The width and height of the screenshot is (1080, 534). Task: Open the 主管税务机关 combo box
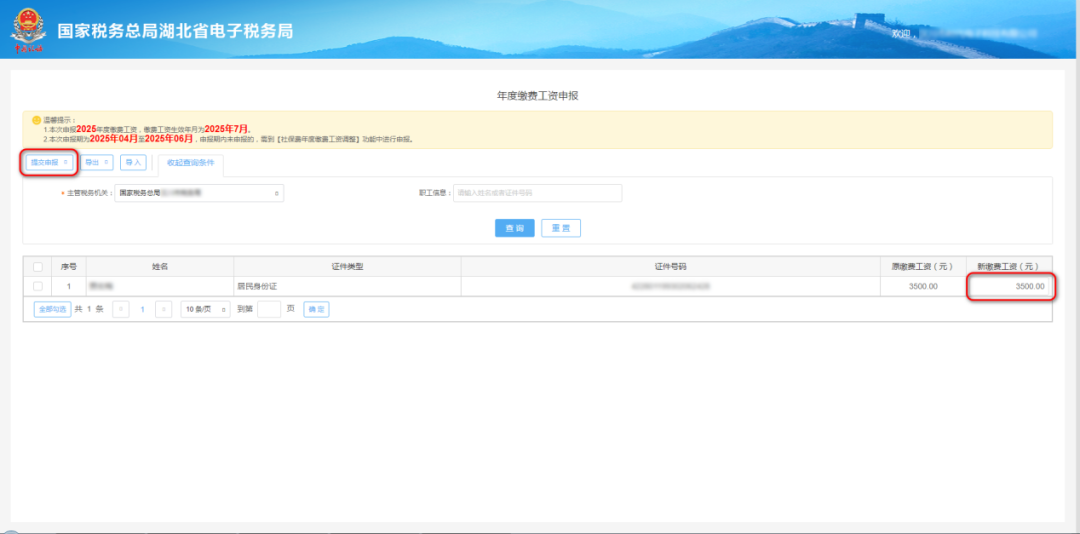coord(199,193)
